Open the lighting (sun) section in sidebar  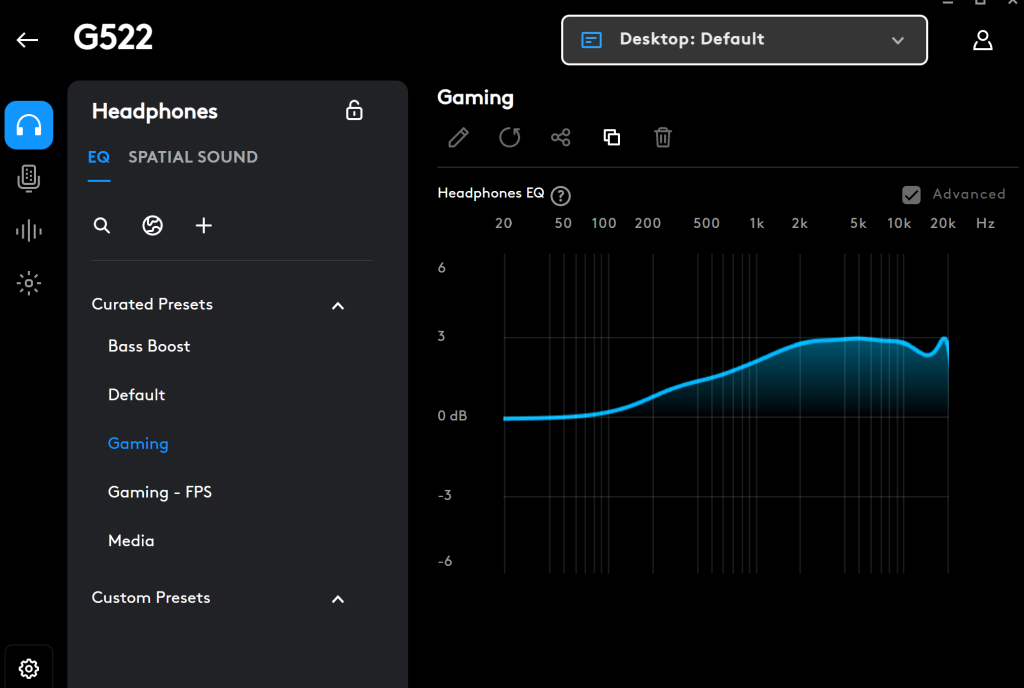pos(29,283)
